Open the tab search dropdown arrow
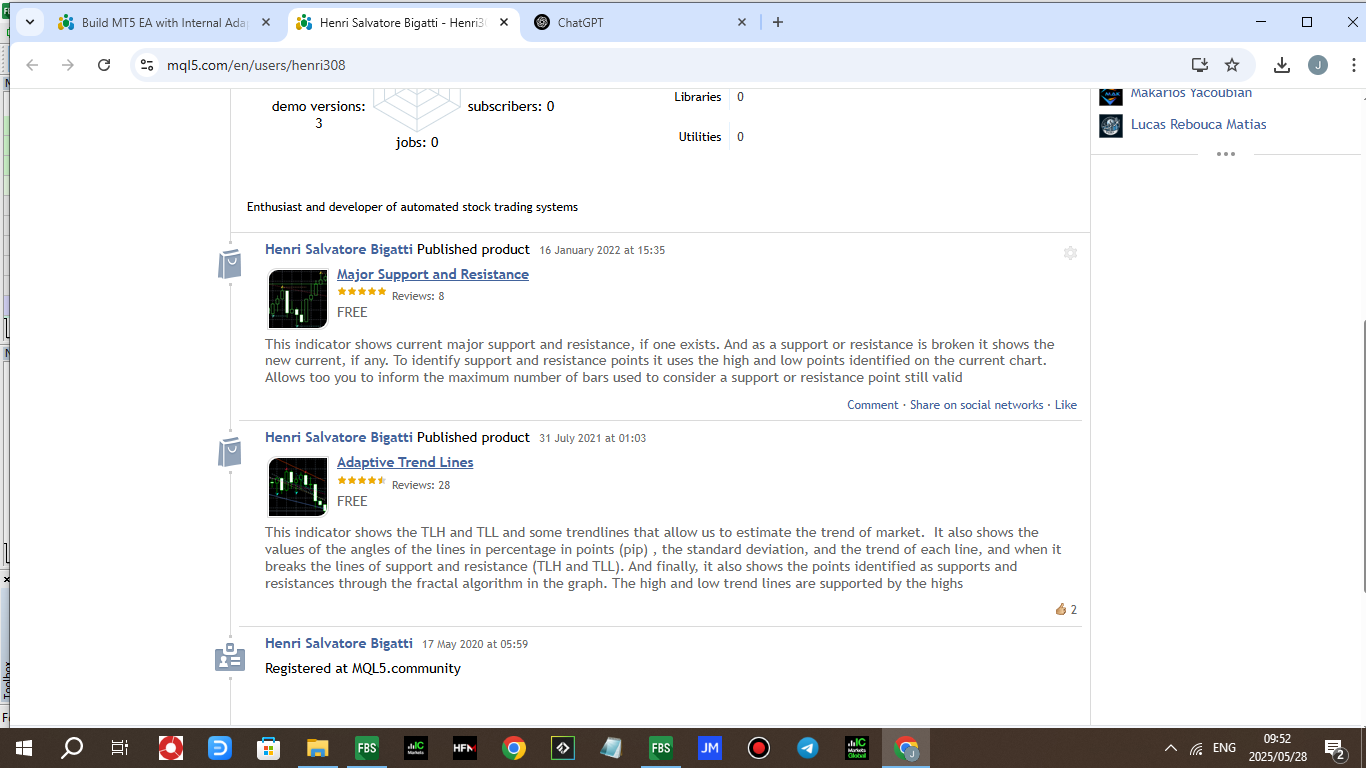This screenshot has height=768, width=1366. (x=29, y=22)
